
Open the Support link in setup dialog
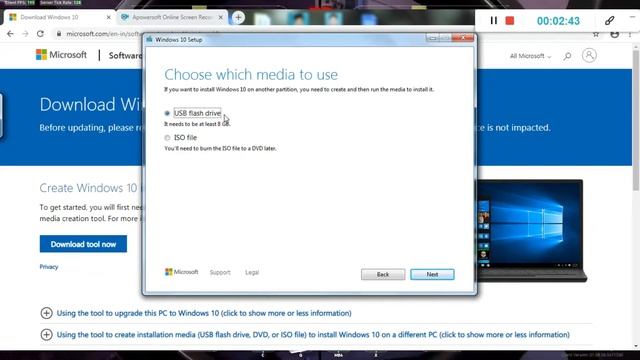click(220, 272)
